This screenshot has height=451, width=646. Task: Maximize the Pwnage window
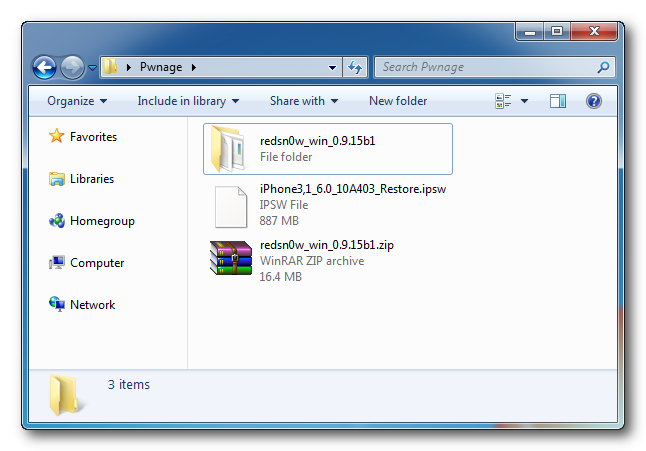(557, 31)
